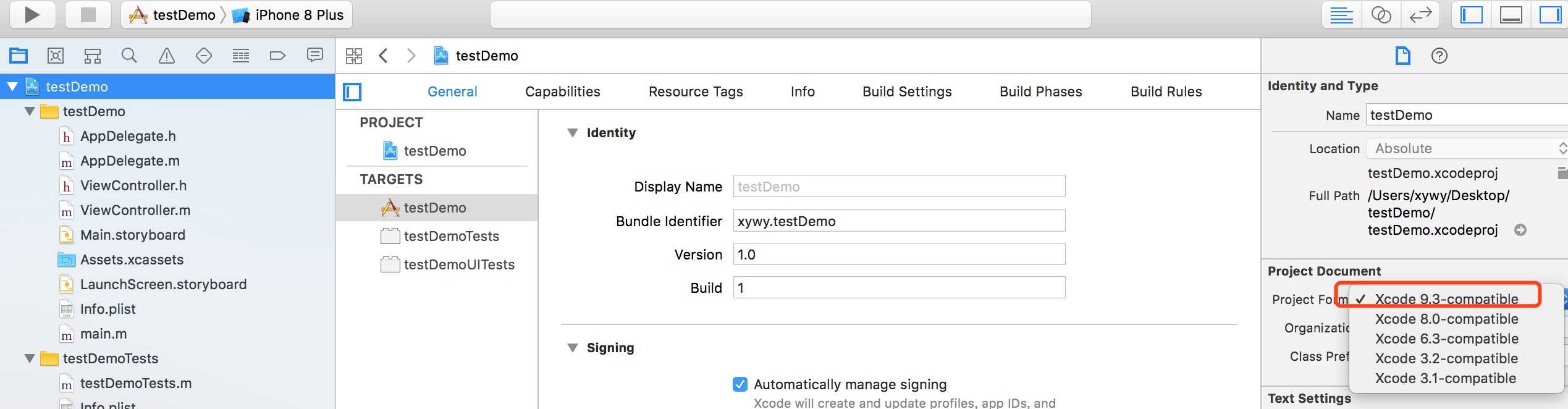The image size is (1568, 409).
Task: Open the Source Control navigator
Action: point(56,56)
